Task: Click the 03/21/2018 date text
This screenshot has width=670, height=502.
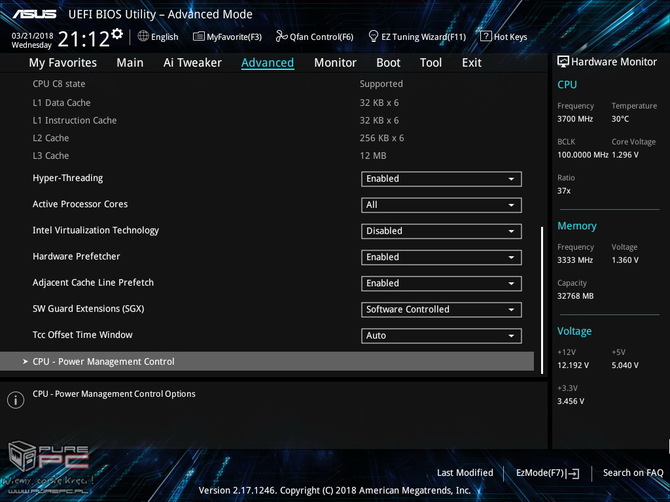Action: [32, 35]
